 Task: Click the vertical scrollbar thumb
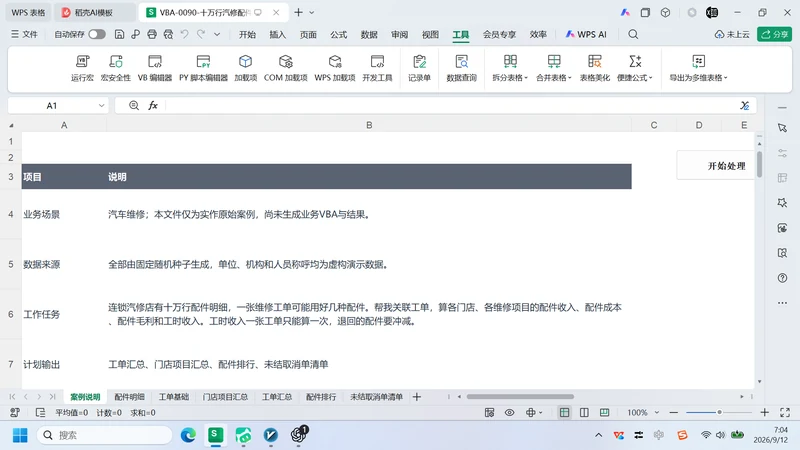pyautogui.click(x=760, y=164)
